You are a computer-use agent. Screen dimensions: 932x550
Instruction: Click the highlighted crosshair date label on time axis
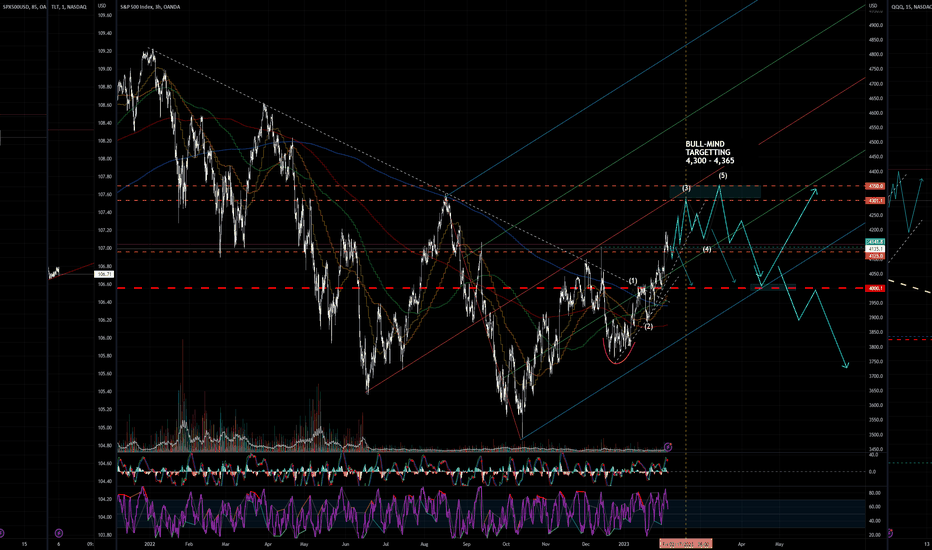click(685, 543)
